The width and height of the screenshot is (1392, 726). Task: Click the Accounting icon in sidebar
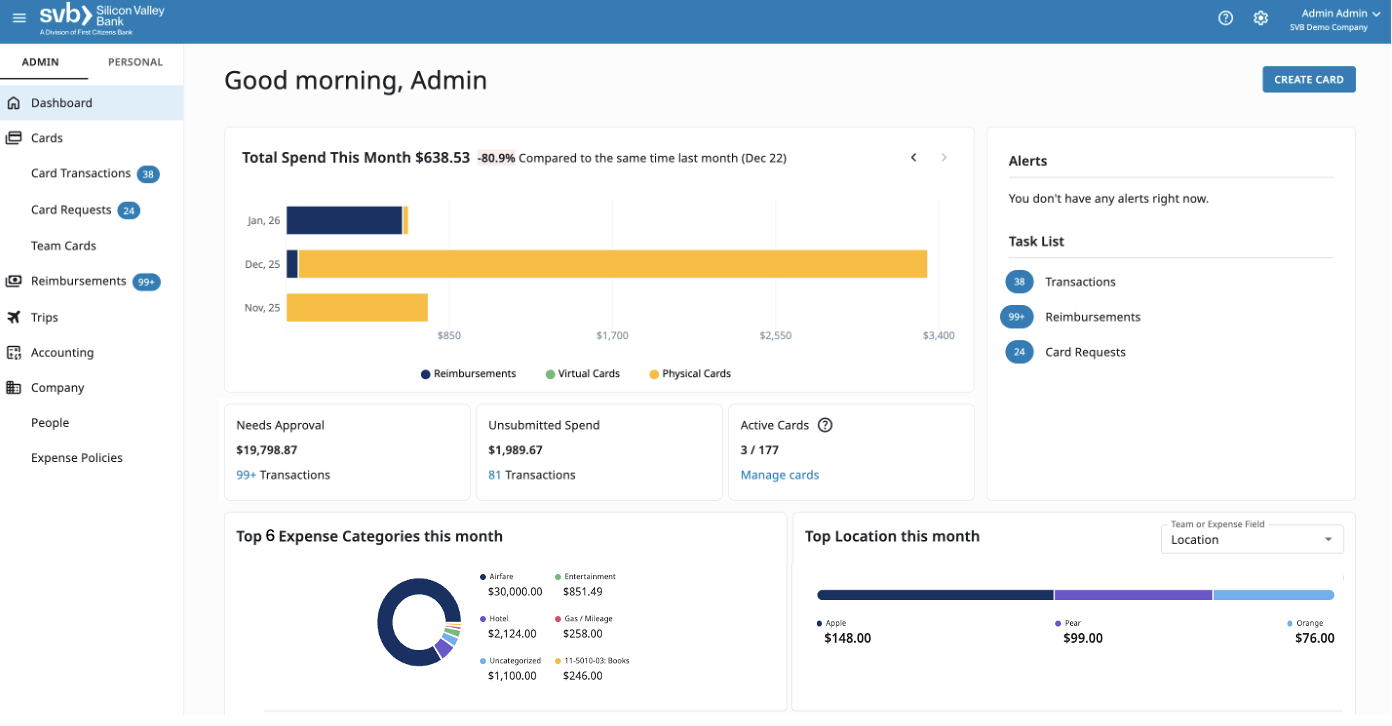[x=14, y=352]
